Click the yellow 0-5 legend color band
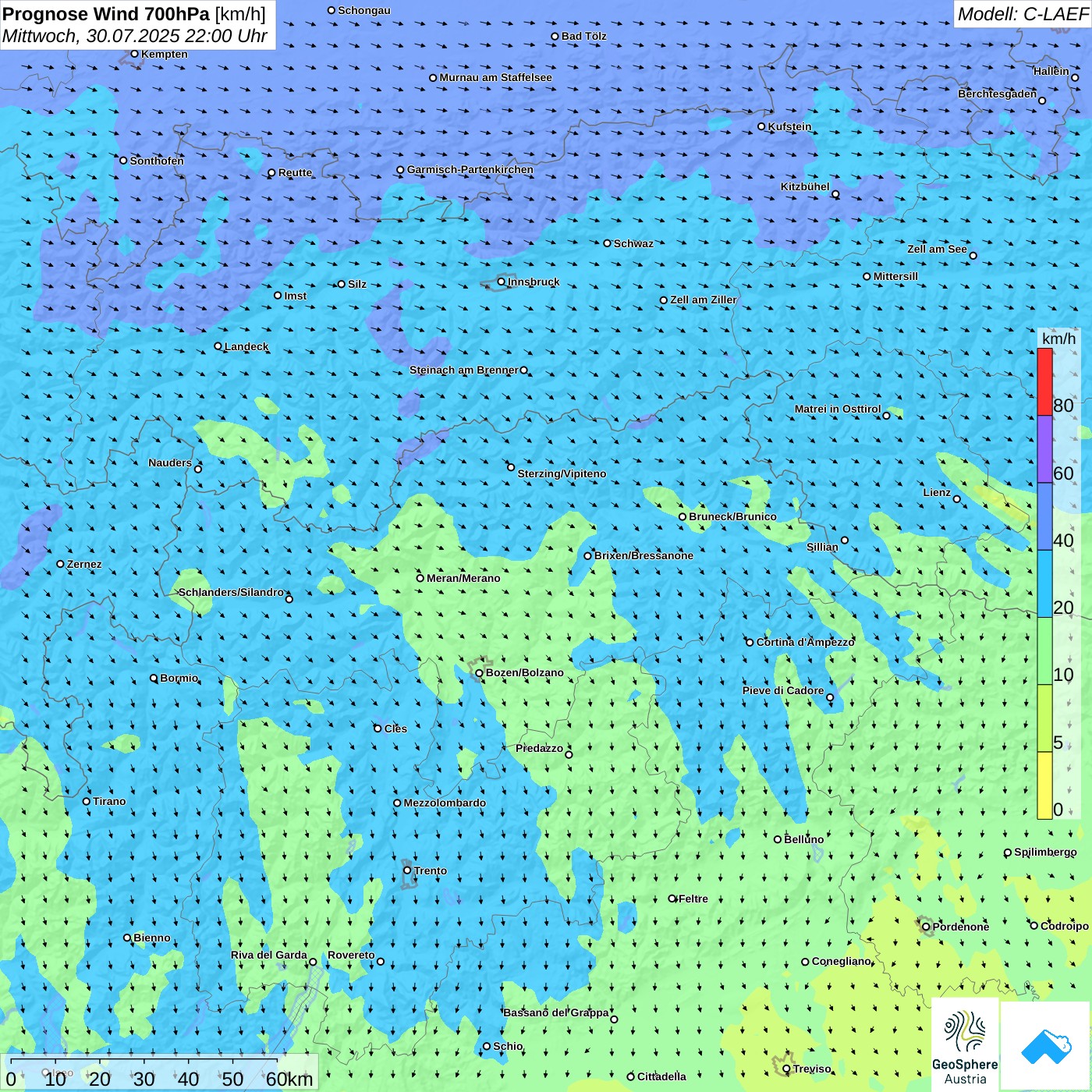The height and width of the screenshot is (1092, 1092). tap(1044, 785)
